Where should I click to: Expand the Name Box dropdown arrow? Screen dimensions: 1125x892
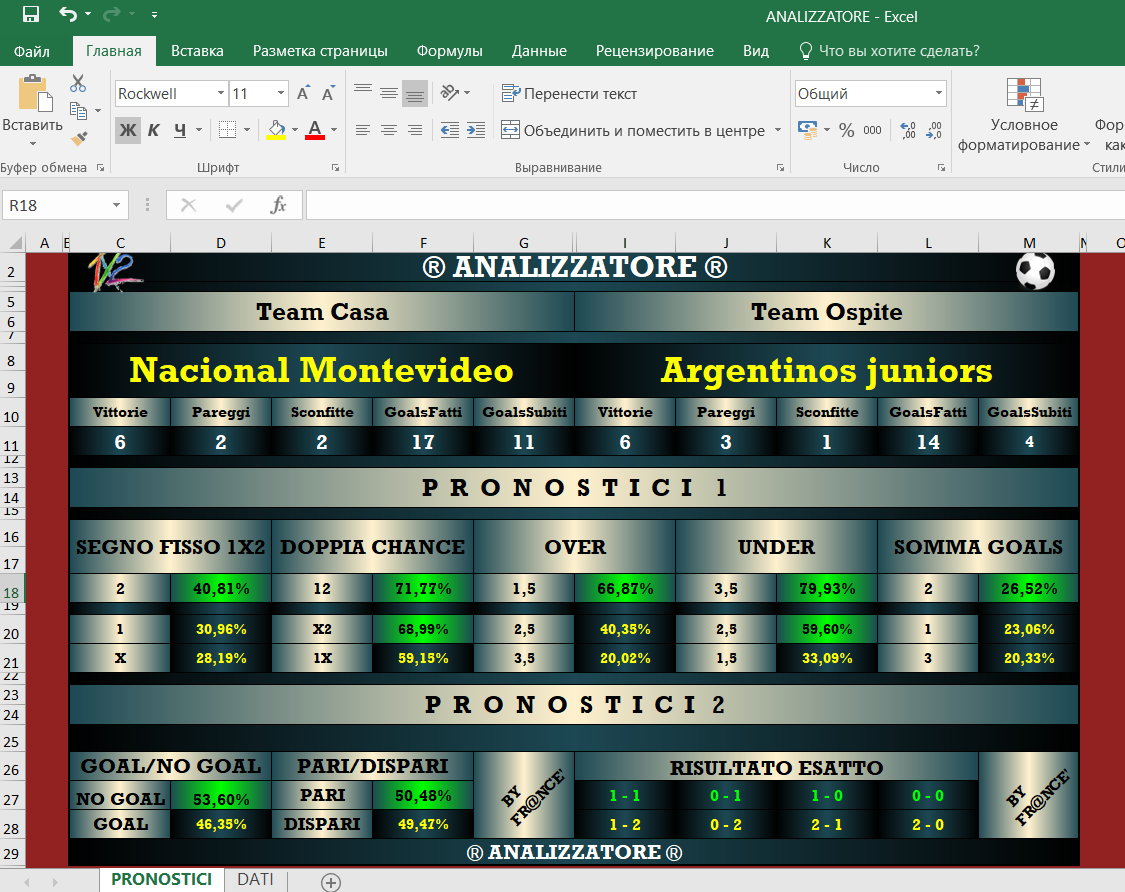point(117,205)
